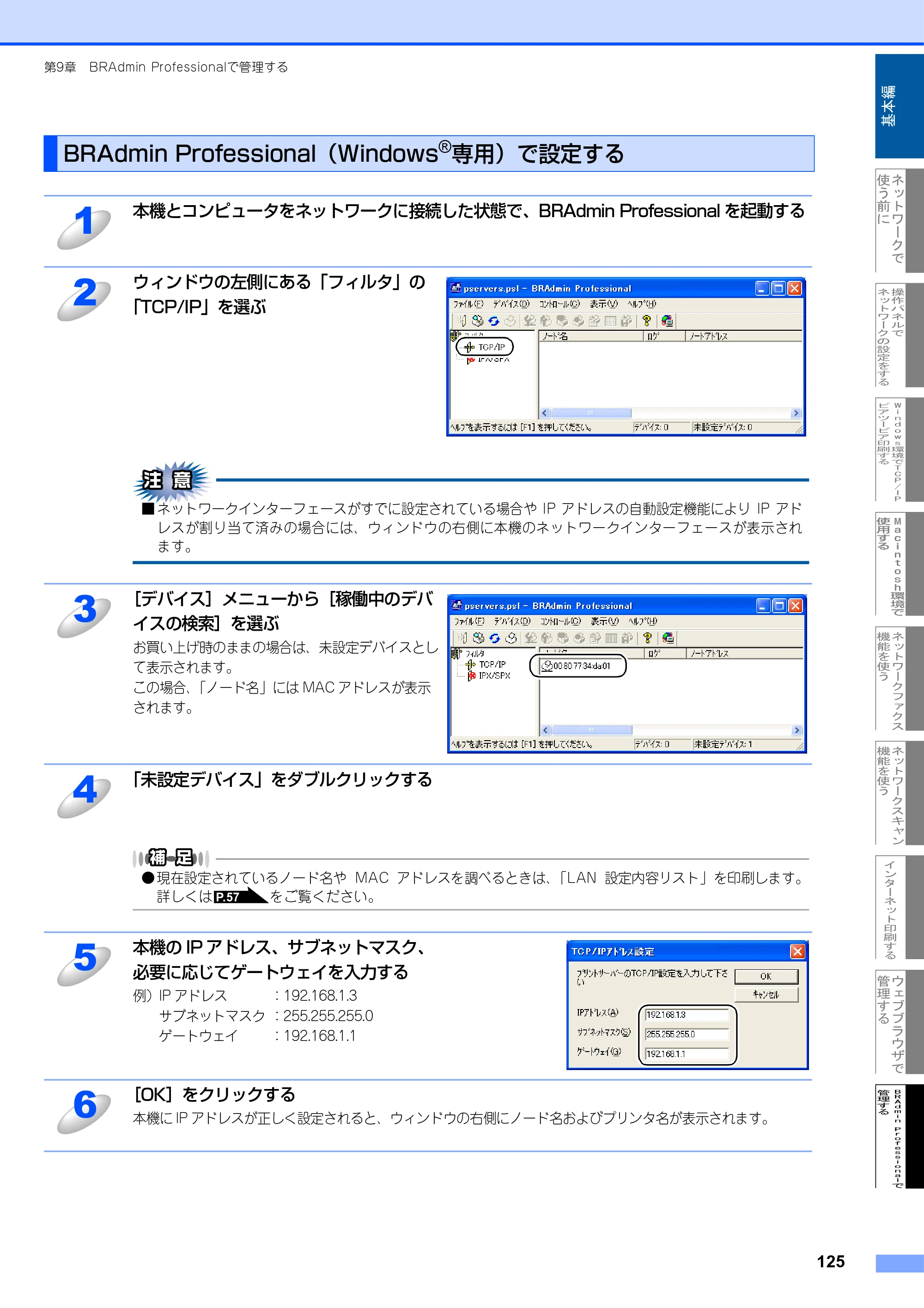The width and height of the screenshot is (924, 1308).
Task: Maximize the step 3 BRAdmin Professional window
Action: pos(779,606)
